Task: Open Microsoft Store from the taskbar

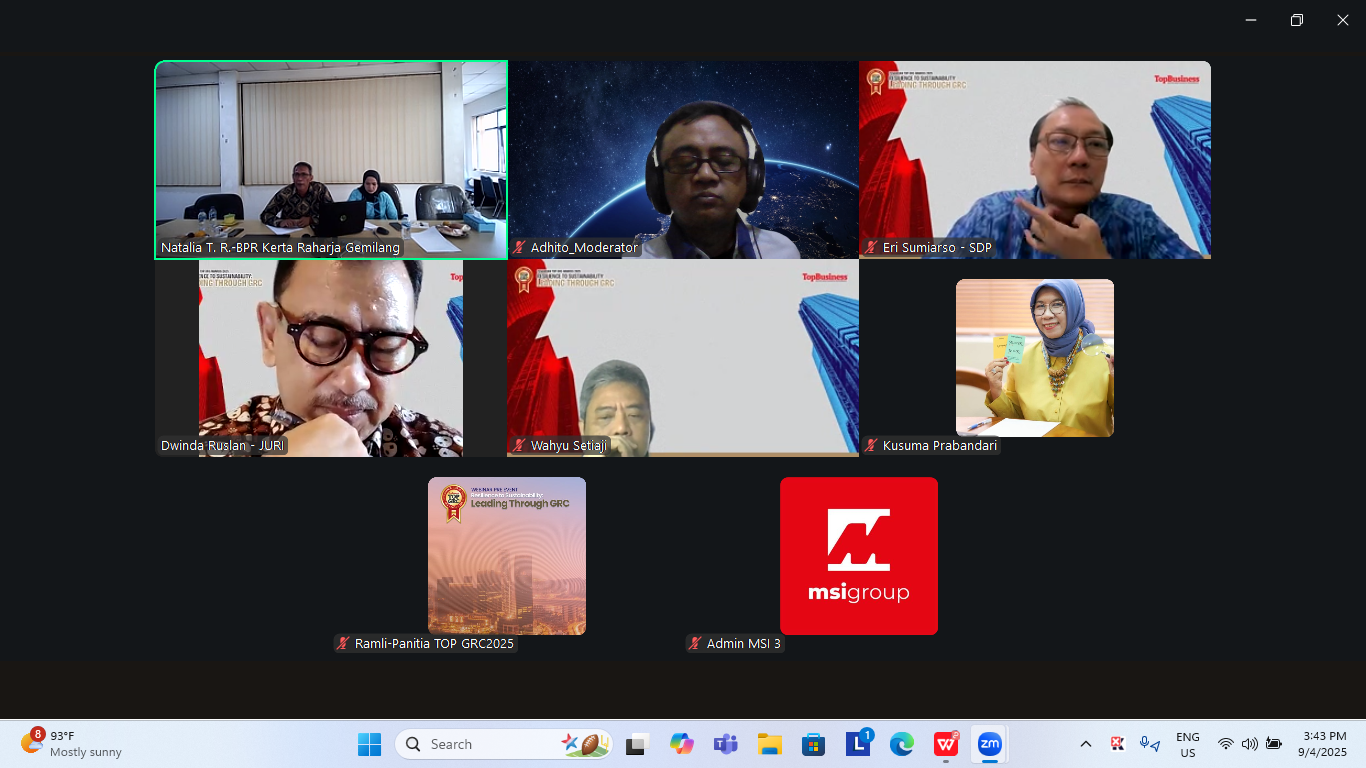Action: click(x=813, y=744)
